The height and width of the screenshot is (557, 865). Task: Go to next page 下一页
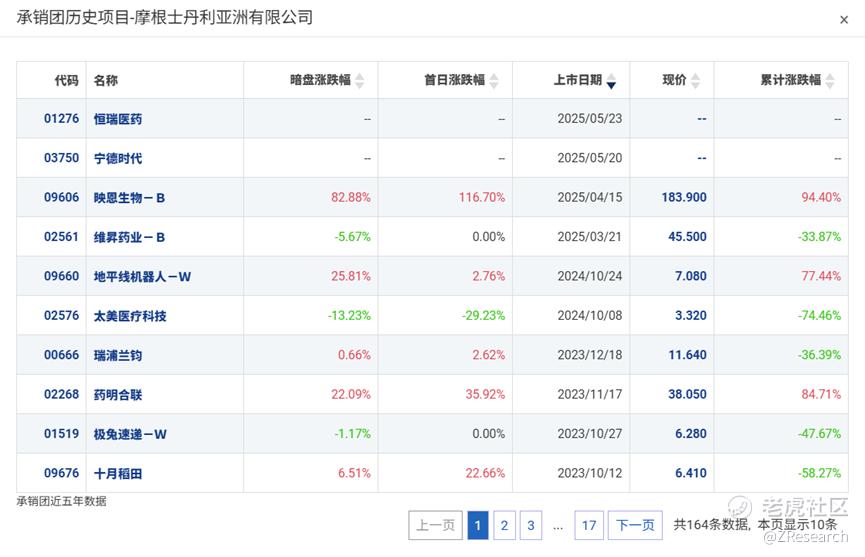click(x=635, y=525)
